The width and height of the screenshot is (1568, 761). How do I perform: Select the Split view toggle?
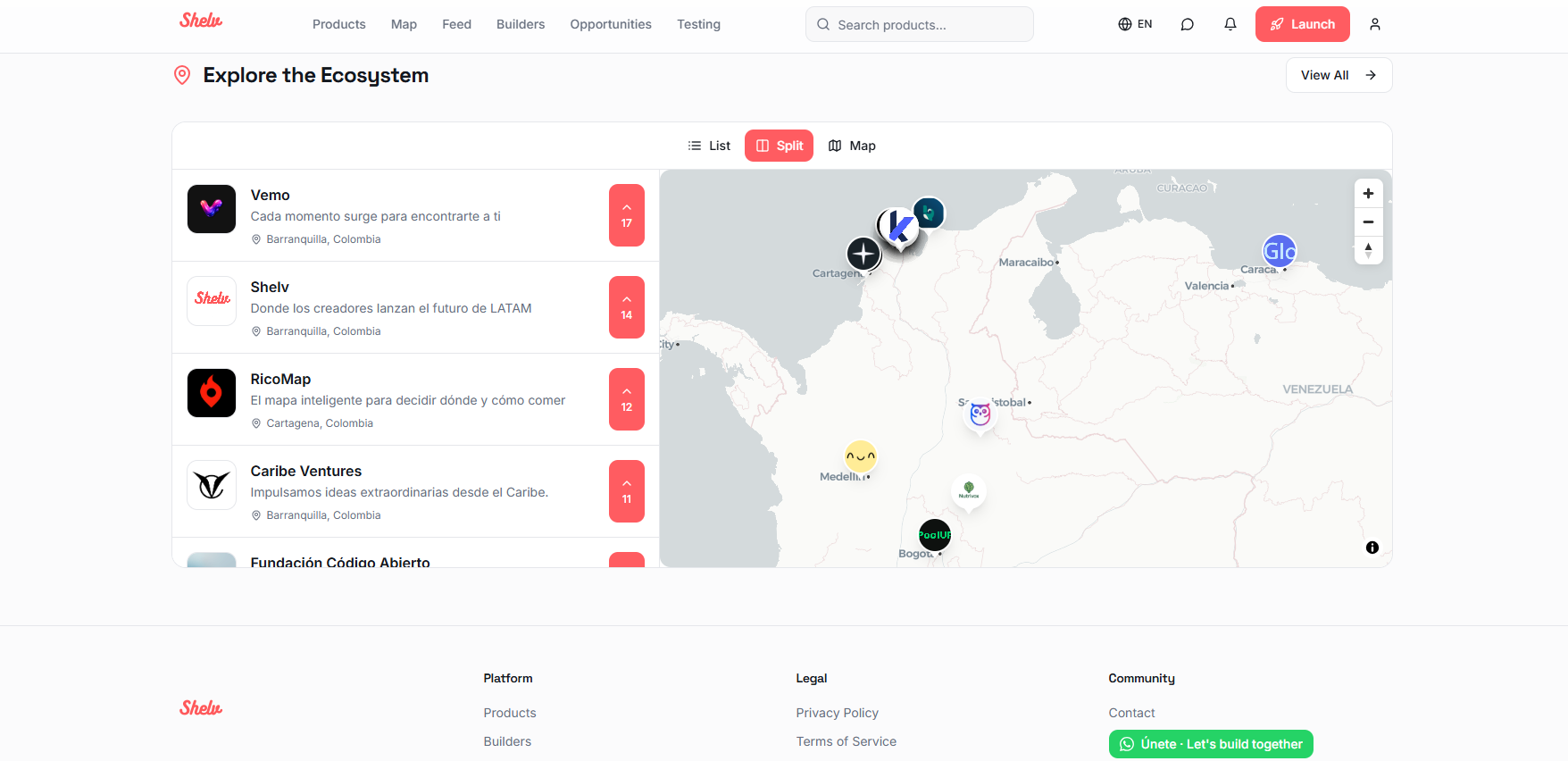(779, 146)
